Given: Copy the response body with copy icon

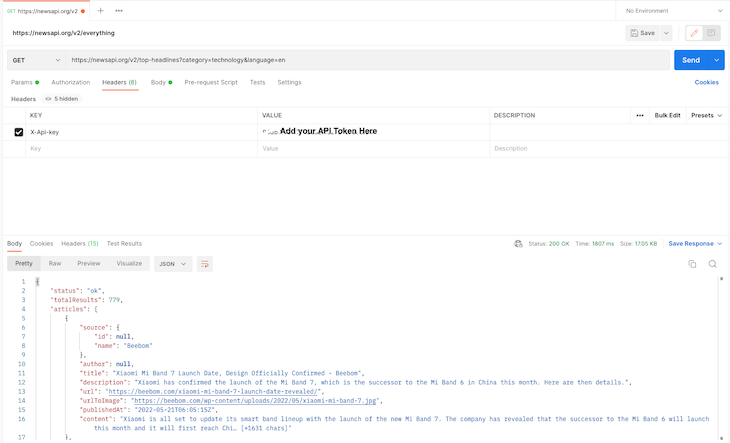Looking at the screenshot, I should pos(692,264).
